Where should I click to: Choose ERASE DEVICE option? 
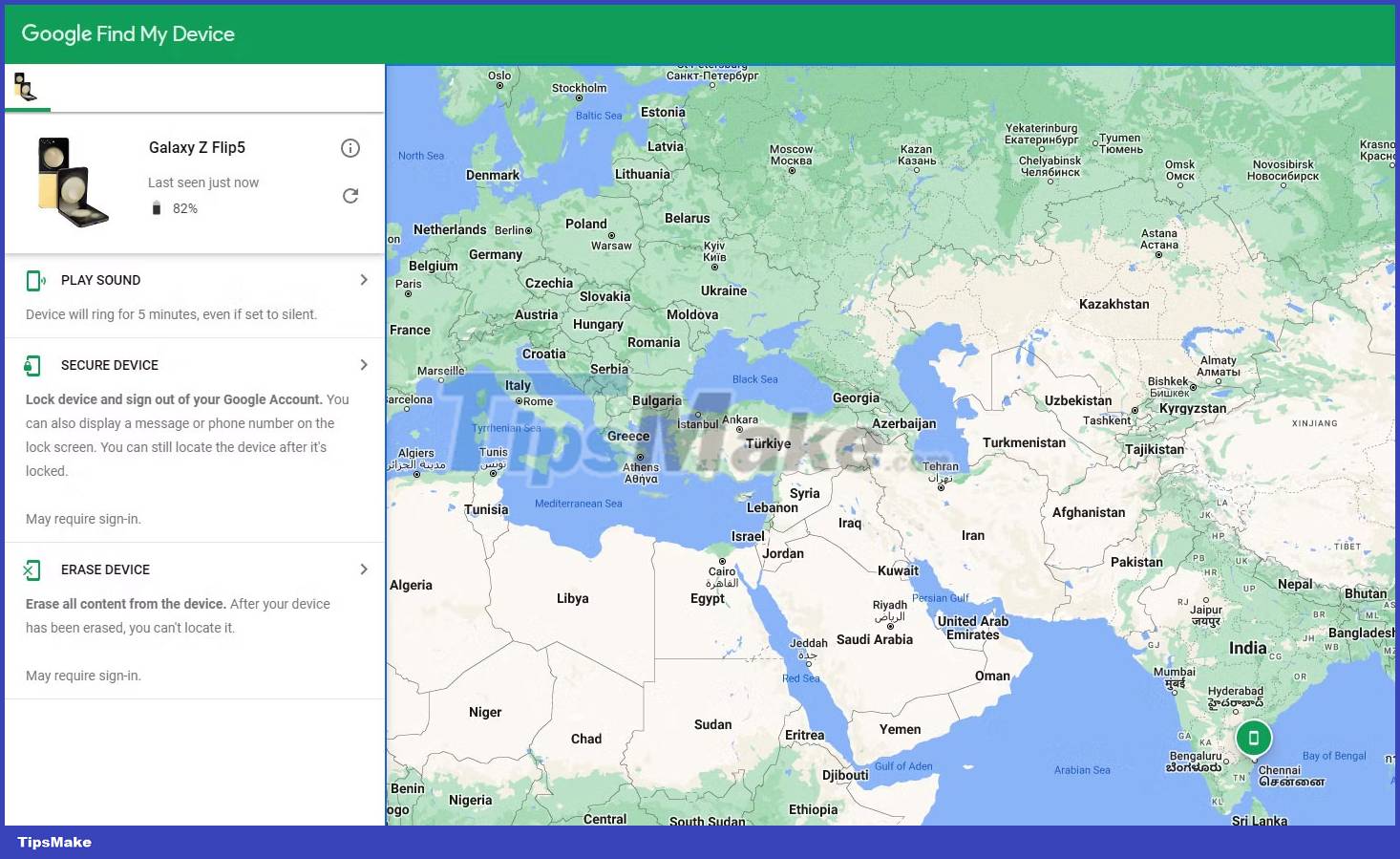point(105,569)
